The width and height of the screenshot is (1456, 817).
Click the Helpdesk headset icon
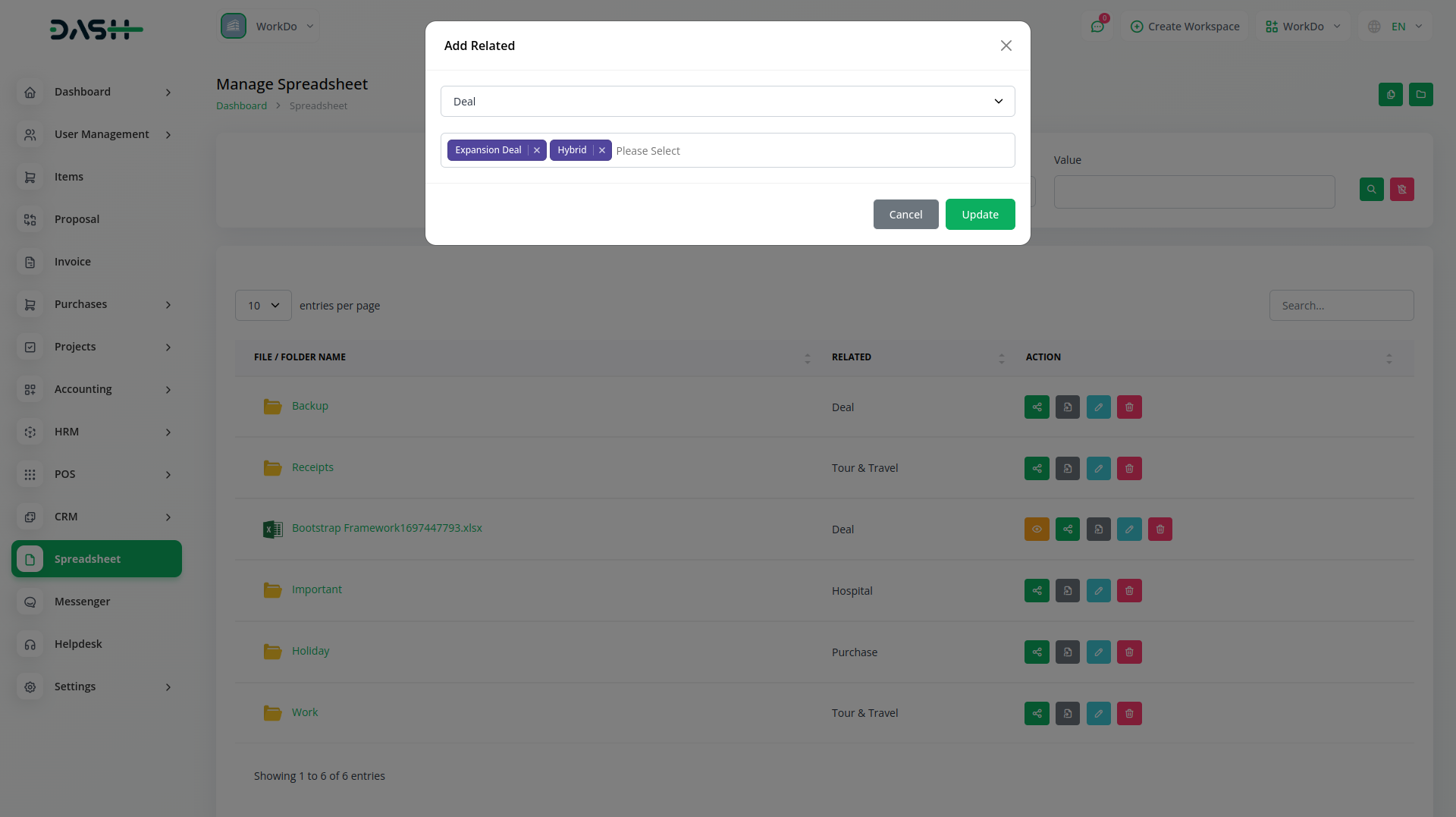(x=30, y=644)
